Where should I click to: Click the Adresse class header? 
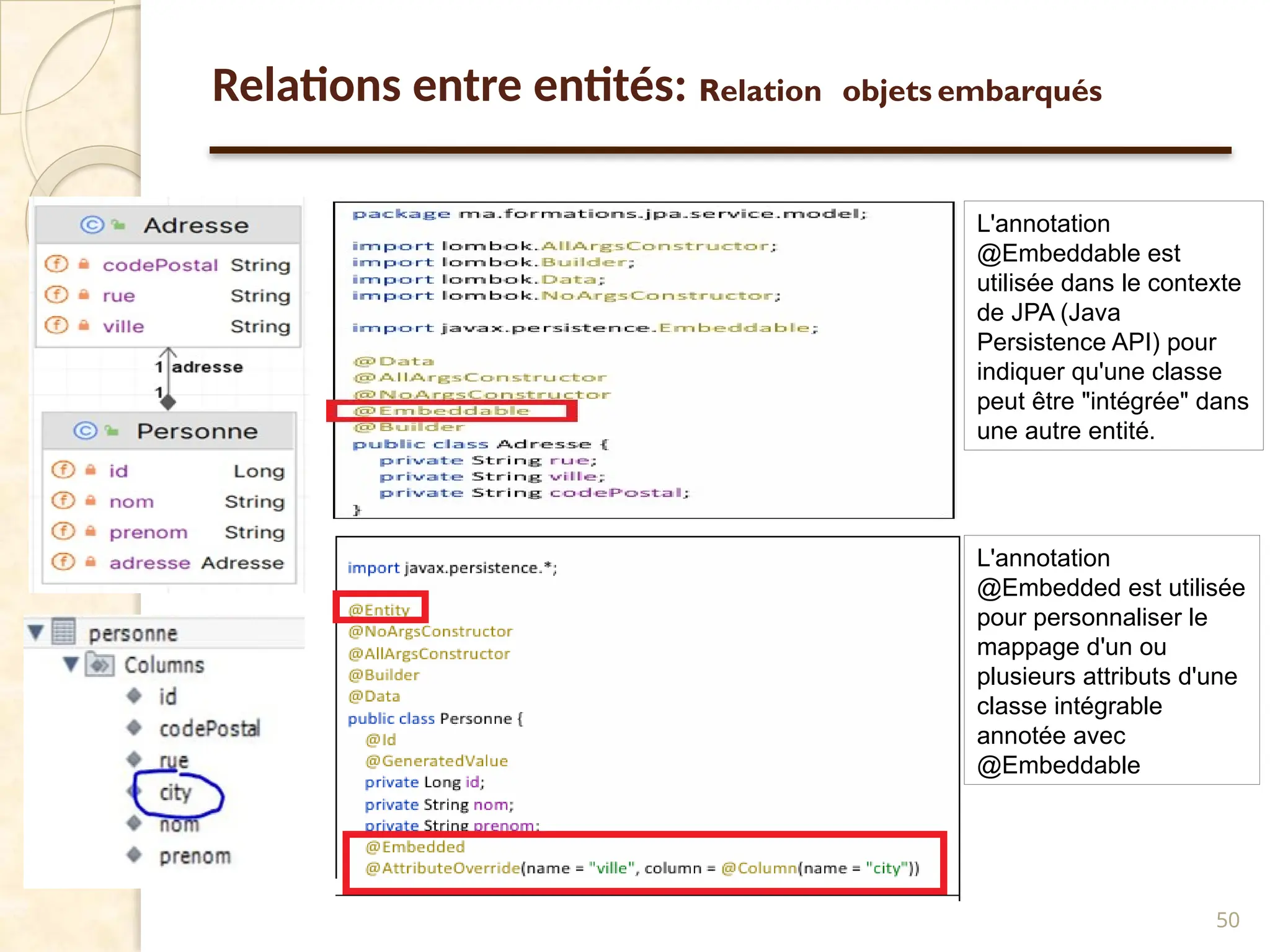pyautogui.click(x=168, y=225)
